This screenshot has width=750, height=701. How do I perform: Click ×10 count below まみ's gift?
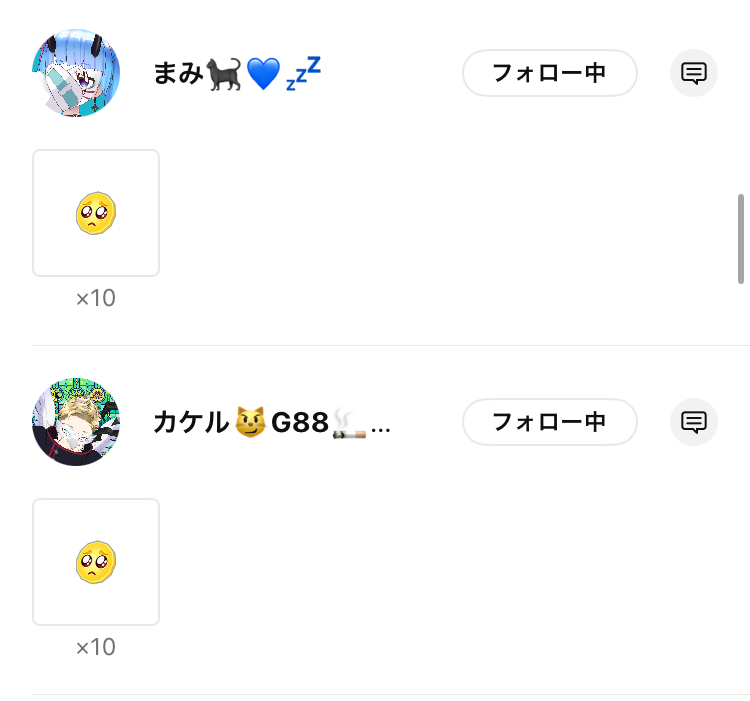[x=96, y=298]
